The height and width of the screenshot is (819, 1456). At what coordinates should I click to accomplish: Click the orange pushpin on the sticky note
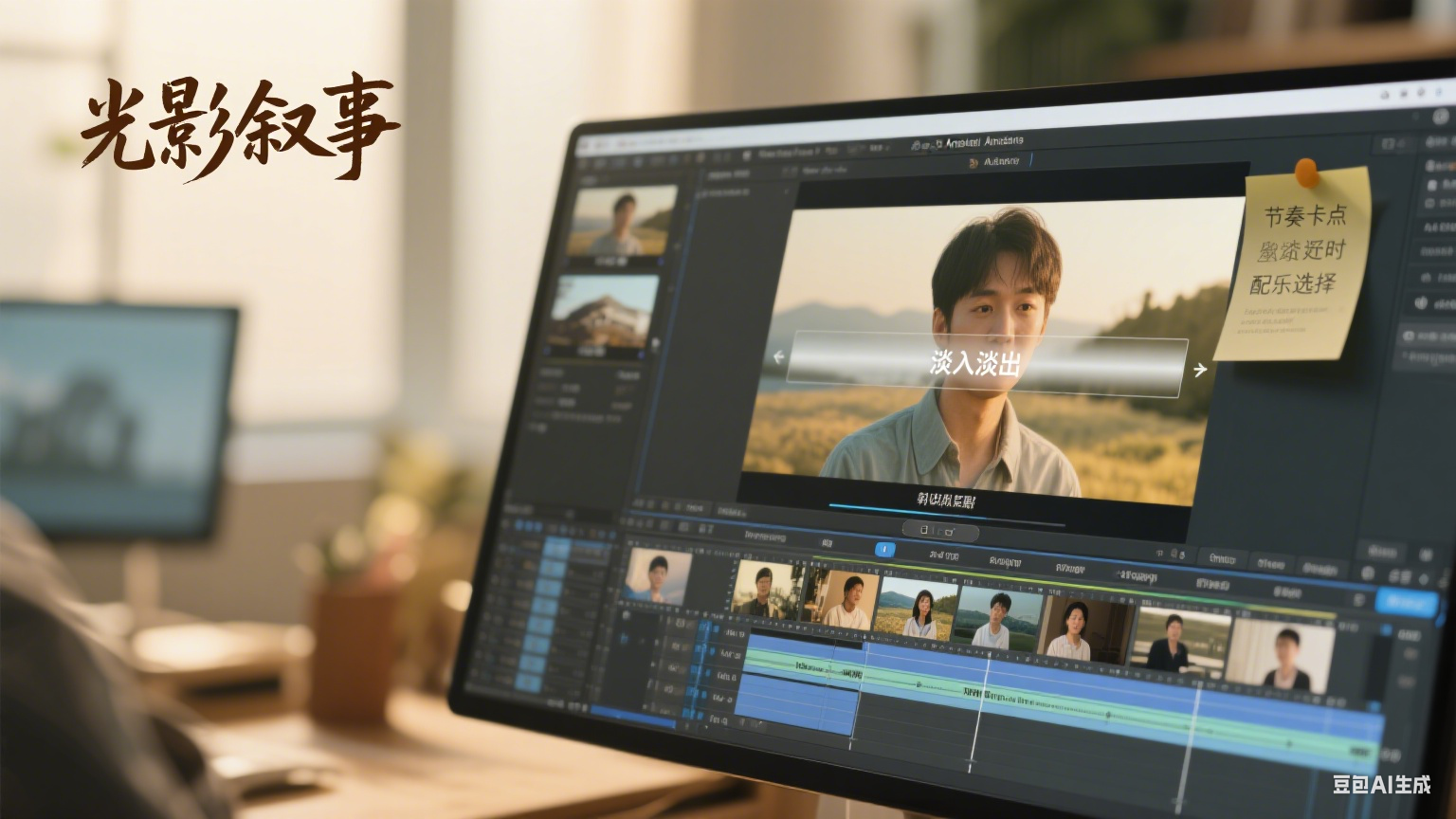click(x=1306, y=172)
